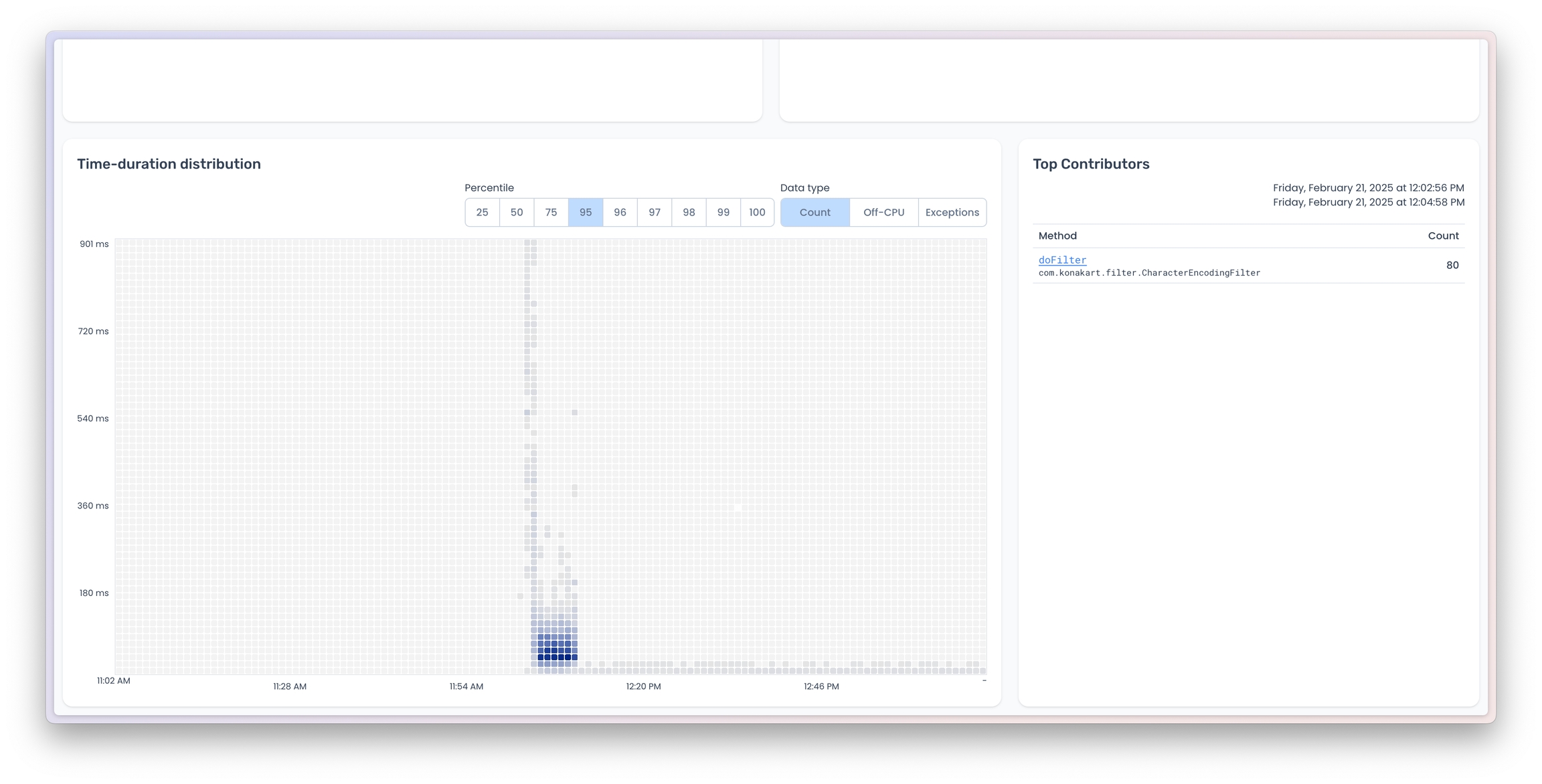The image size is (1542, 784).
Task: Switch data type to Off-CPU
Action: (883, 212)
